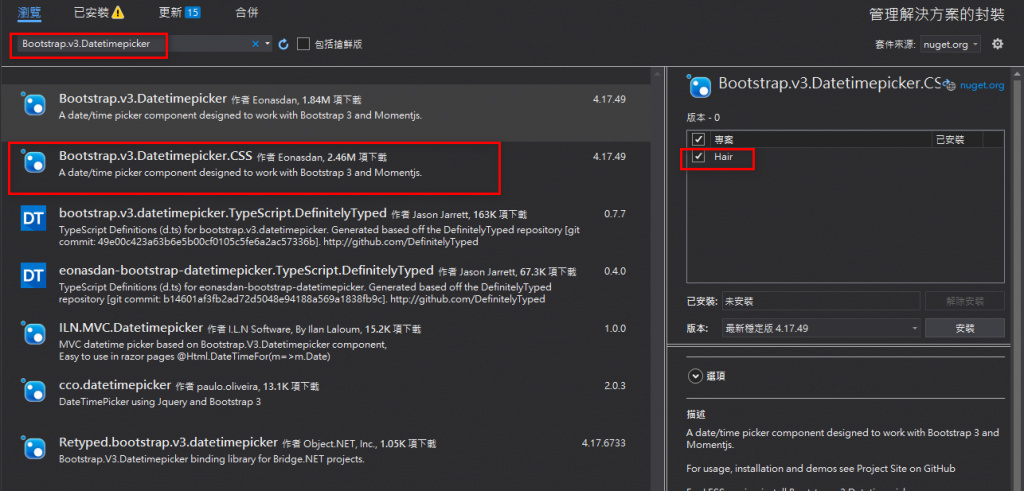Uncheck the Hair project checkbox
This screenshot has width=1024, height=491.
click(x=699, y=157)
